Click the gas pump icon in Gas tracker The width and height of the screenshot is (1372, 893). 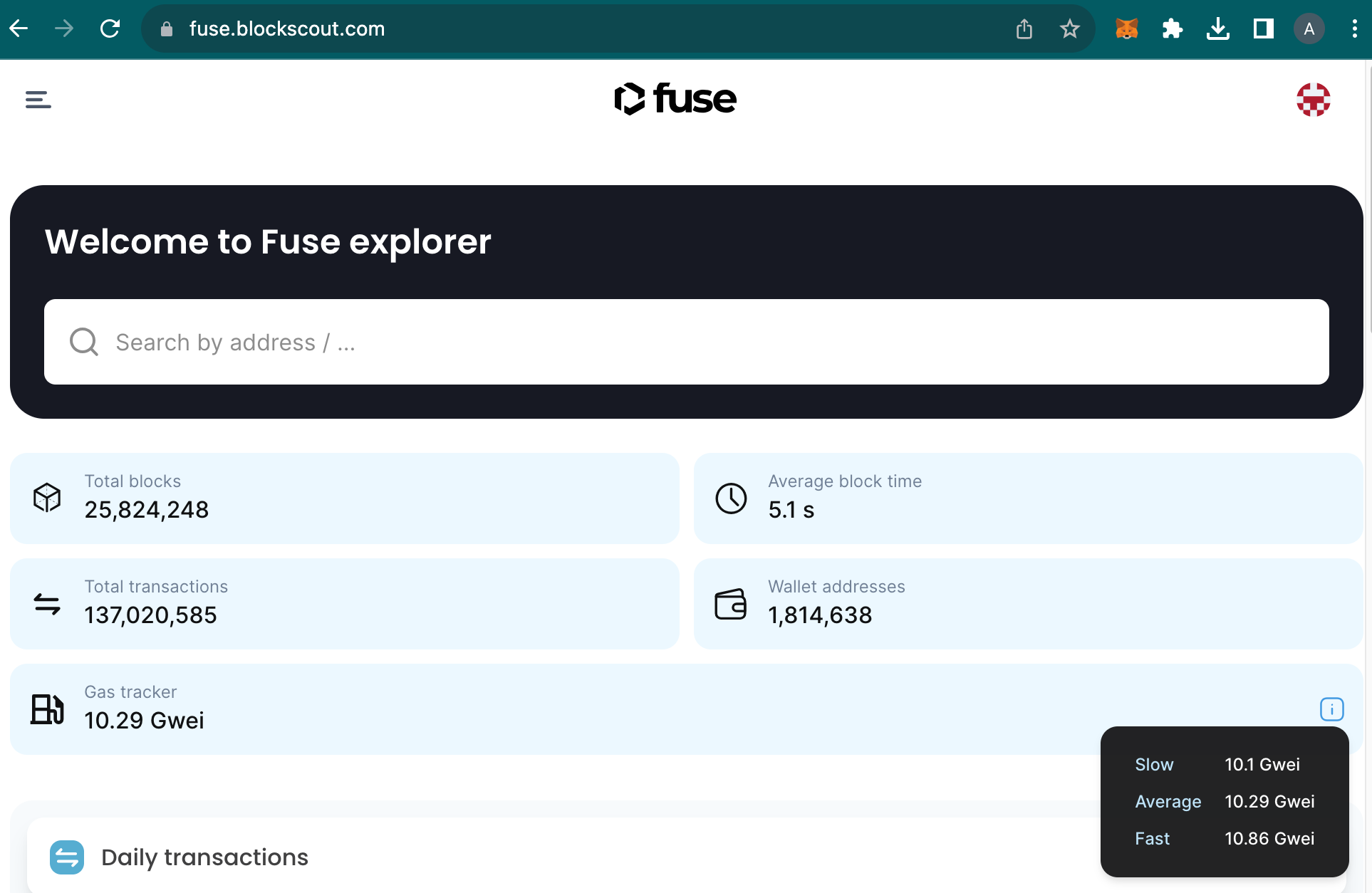46,709
